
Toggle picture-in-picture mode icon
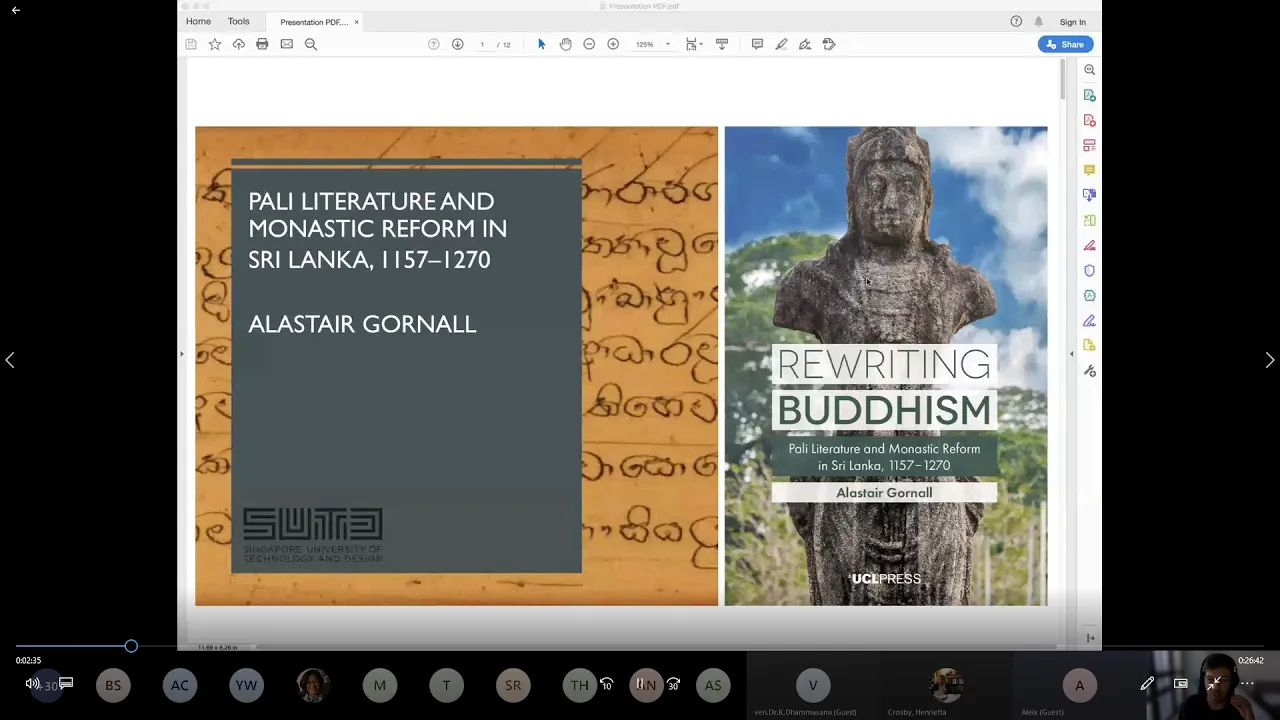[1181, 684]
